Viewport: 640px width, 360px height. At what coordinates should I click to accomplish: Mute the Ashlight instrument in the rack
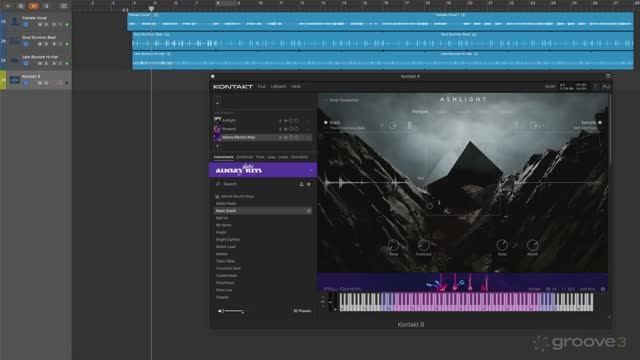(x=285, y=121)
